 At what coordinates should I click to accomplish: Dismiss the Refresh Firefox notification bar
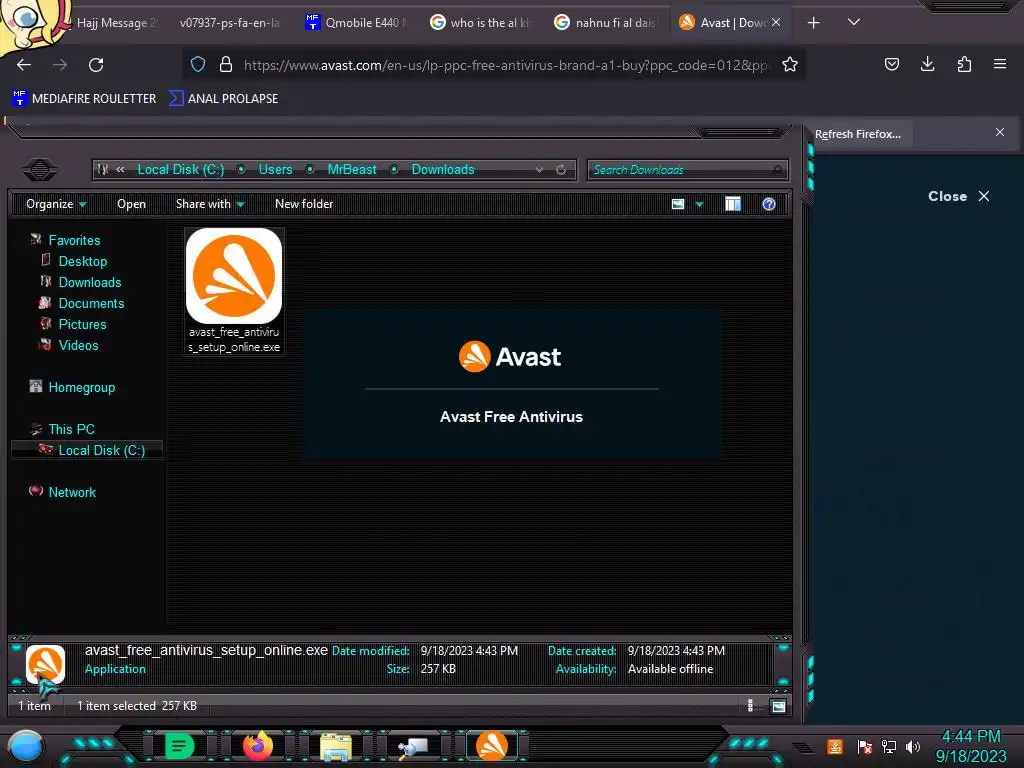[x=1000, y=132]
